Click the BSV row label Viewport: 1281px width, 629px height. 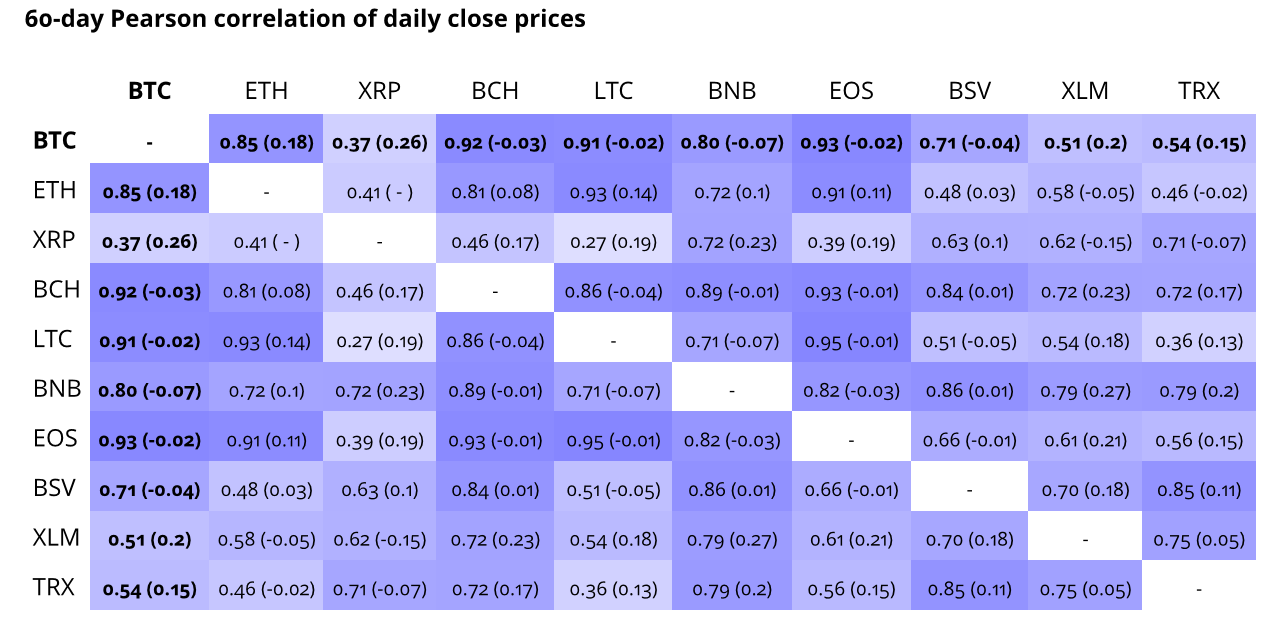tap(55, 488)
